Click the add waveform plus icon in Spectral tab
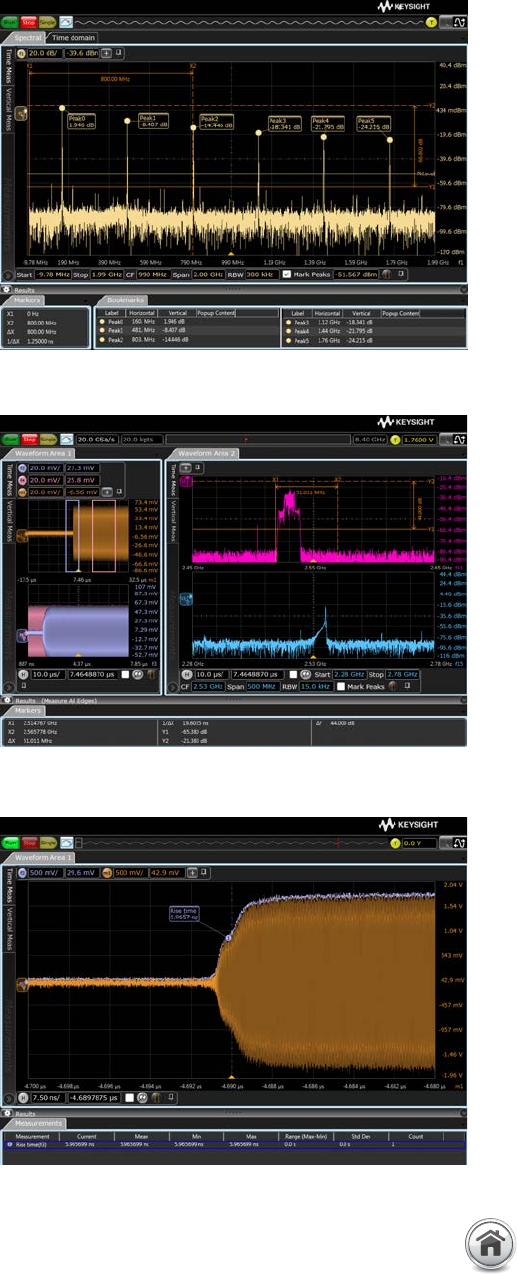Viewport: 517px width, 1275px height. click(106, 54)
